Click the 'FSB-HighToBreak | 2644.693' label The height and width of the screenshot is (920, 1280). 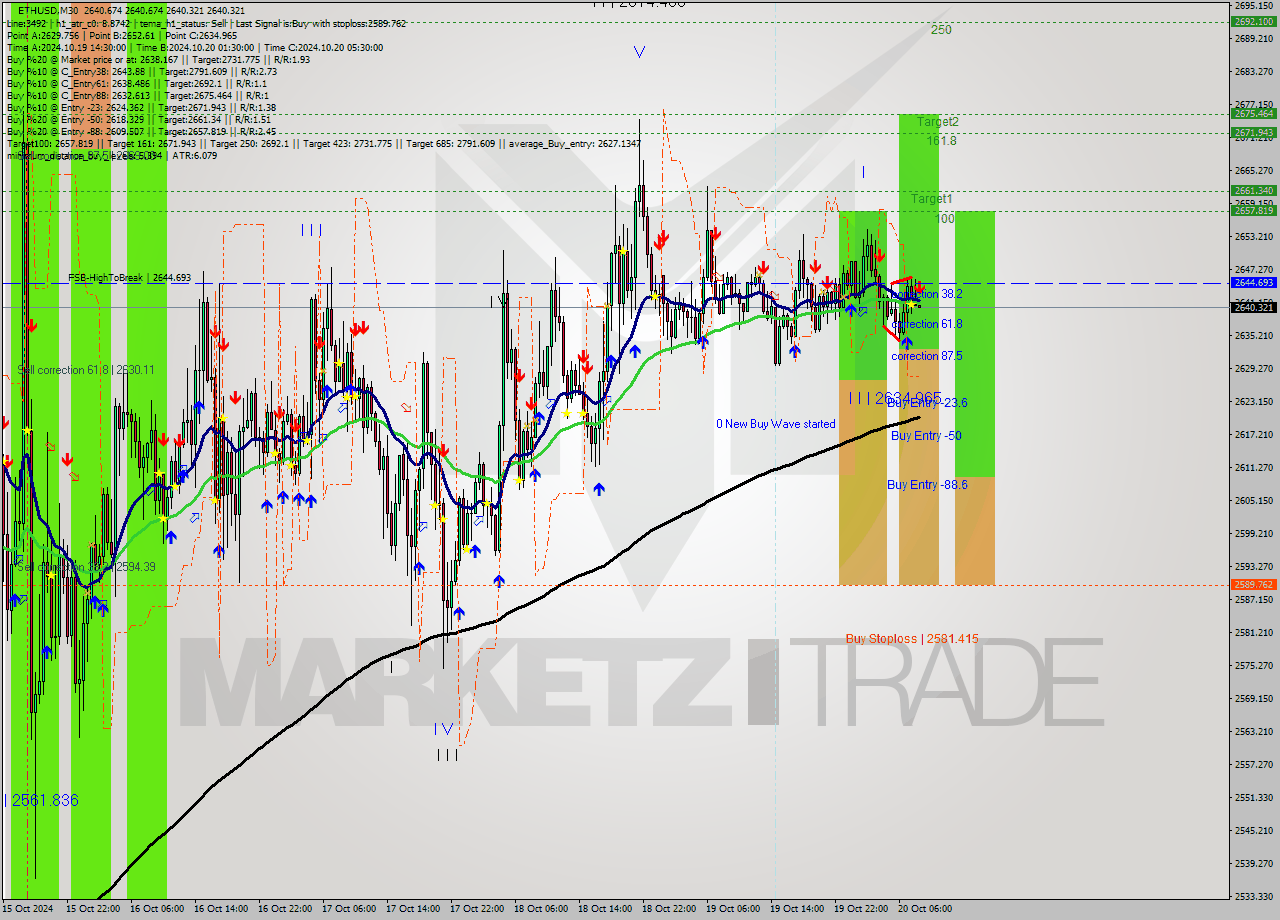tap(128, 277)
